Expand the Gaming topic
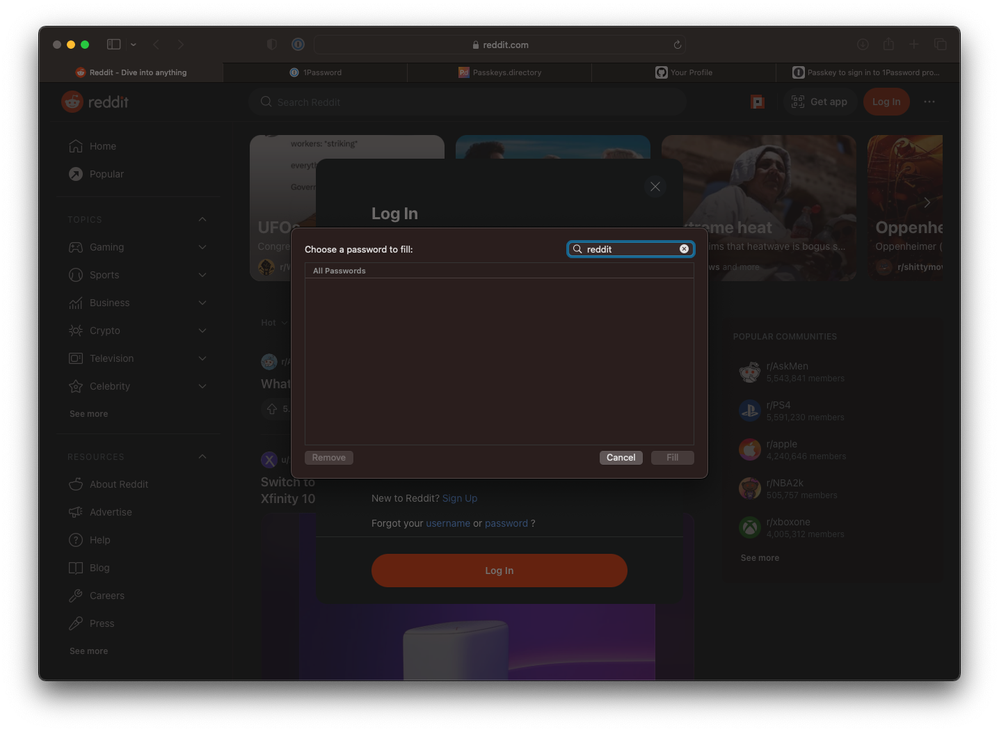The height and width of the screenshot is (732, 999). click(202, 247)
